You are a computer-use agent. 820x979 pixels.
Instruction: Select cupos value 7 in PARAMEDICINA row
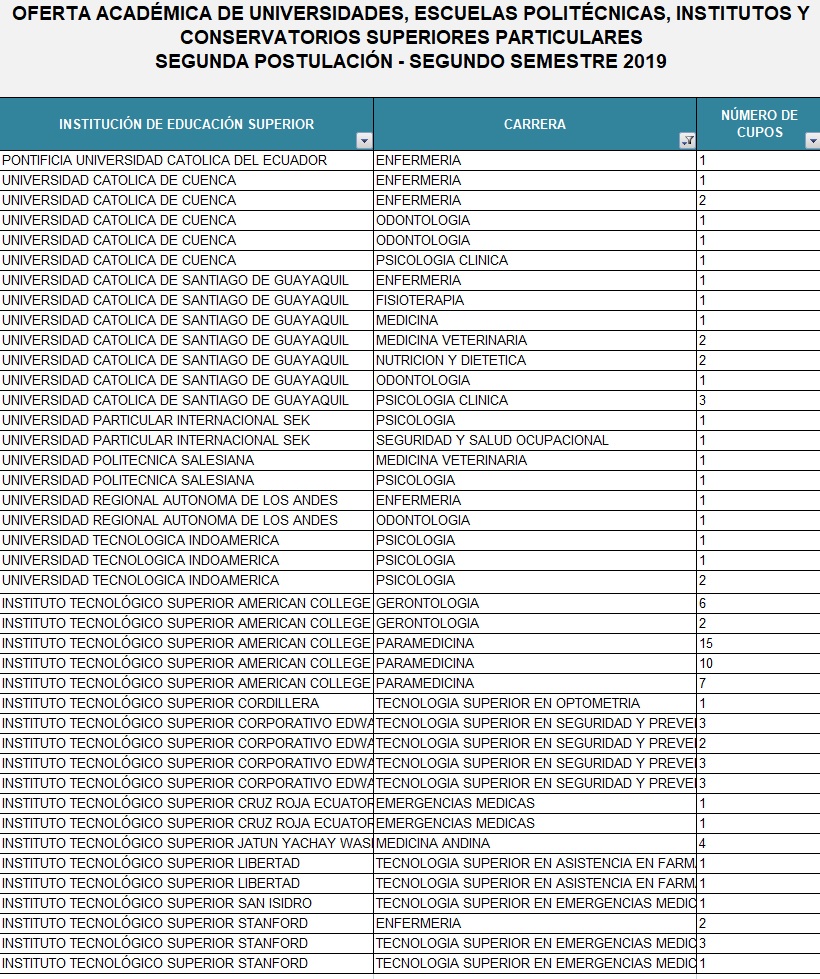pos(758,683)
